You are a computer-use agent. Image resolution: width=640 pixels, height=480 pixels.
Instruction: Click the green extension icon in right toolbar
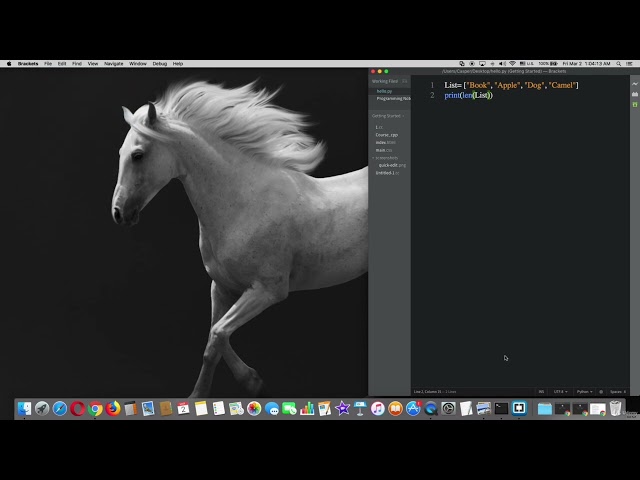point(635,105)
